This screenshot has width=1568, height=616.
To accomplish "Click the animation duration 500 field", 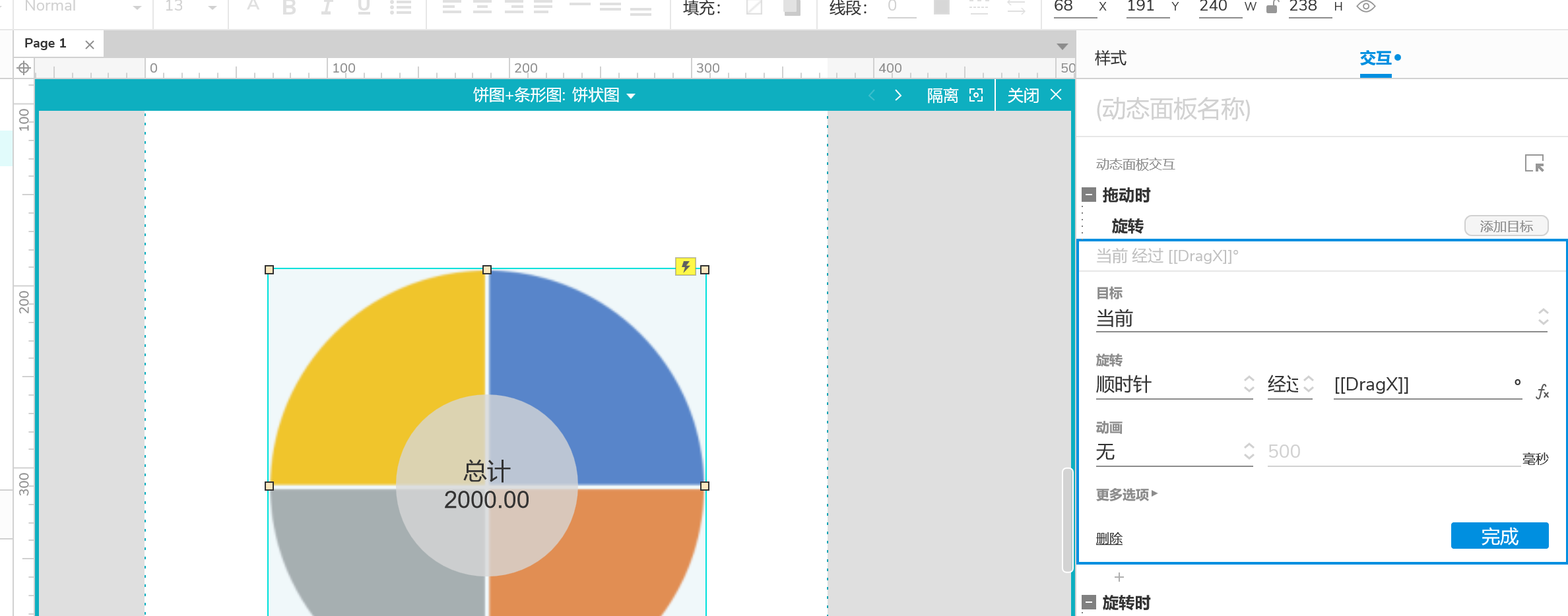I will coord(1394,452).
